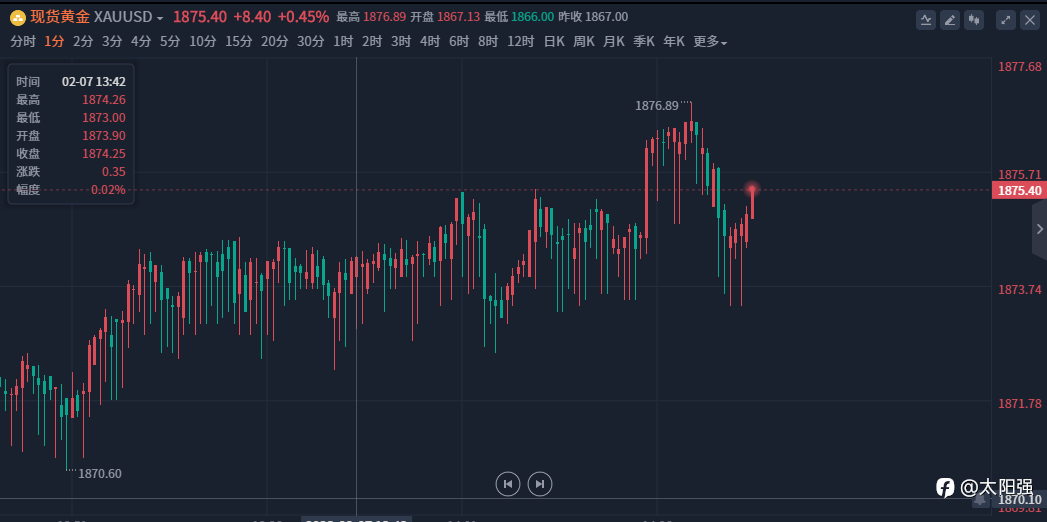The image size is (1047, 522).
Task: Step back to previous candle
Action: tap(508, 484)
